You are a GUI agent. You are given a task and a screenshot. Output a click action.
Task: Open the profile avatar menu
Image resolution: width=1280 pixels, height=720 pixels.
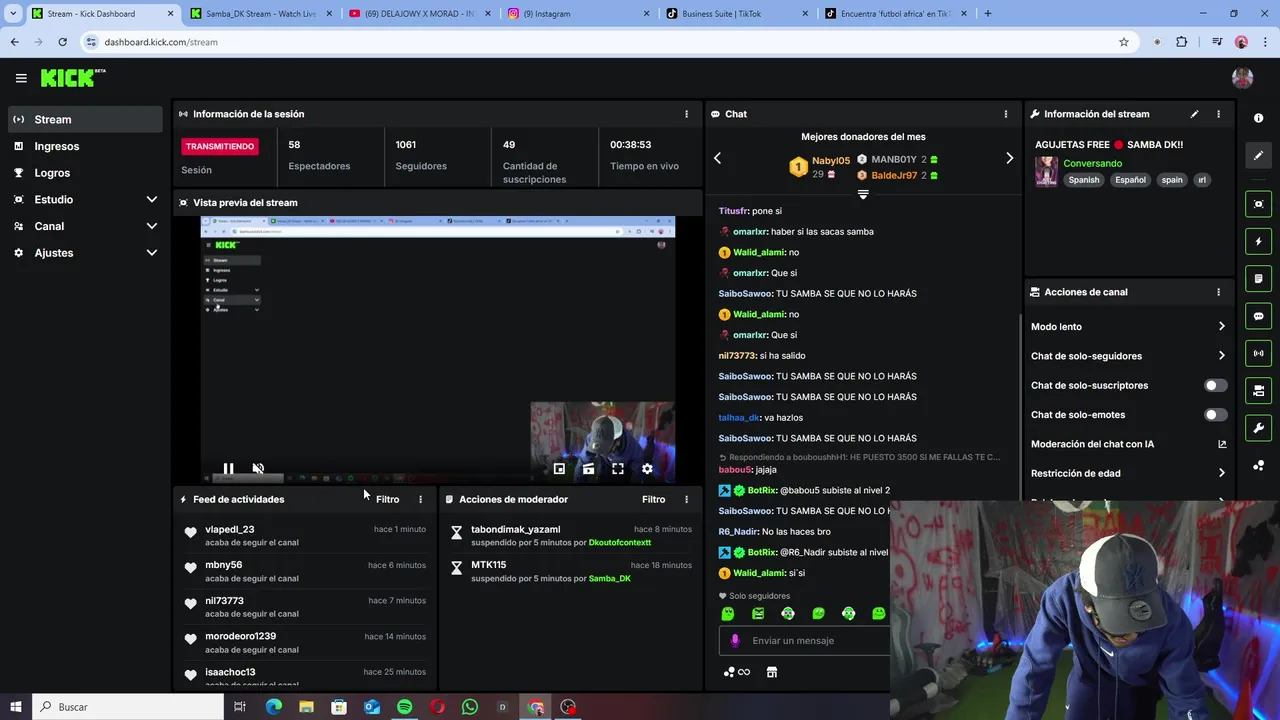(x=1242, y=78)
